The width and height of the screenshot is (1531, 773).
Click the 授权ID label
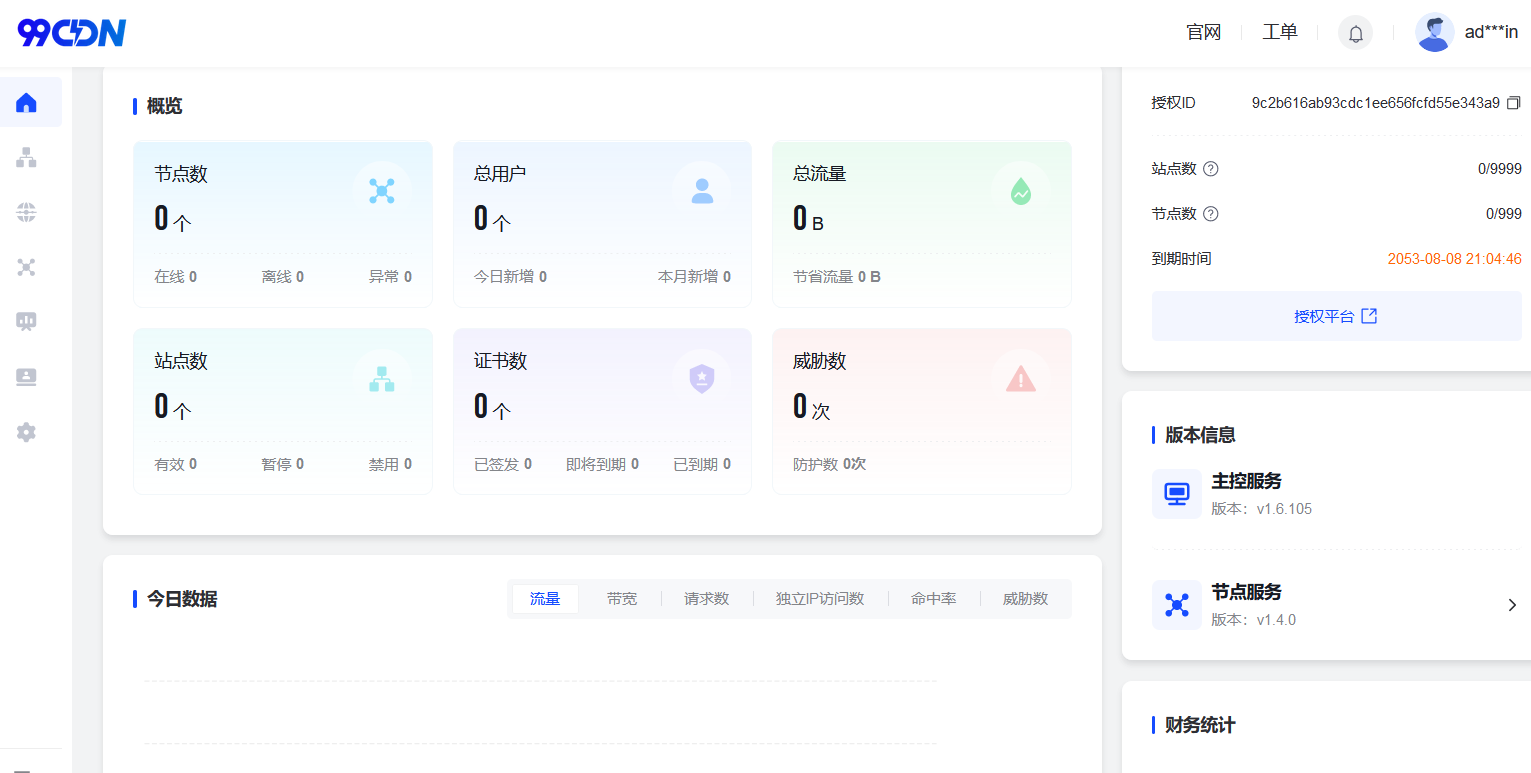(1174, 103)
